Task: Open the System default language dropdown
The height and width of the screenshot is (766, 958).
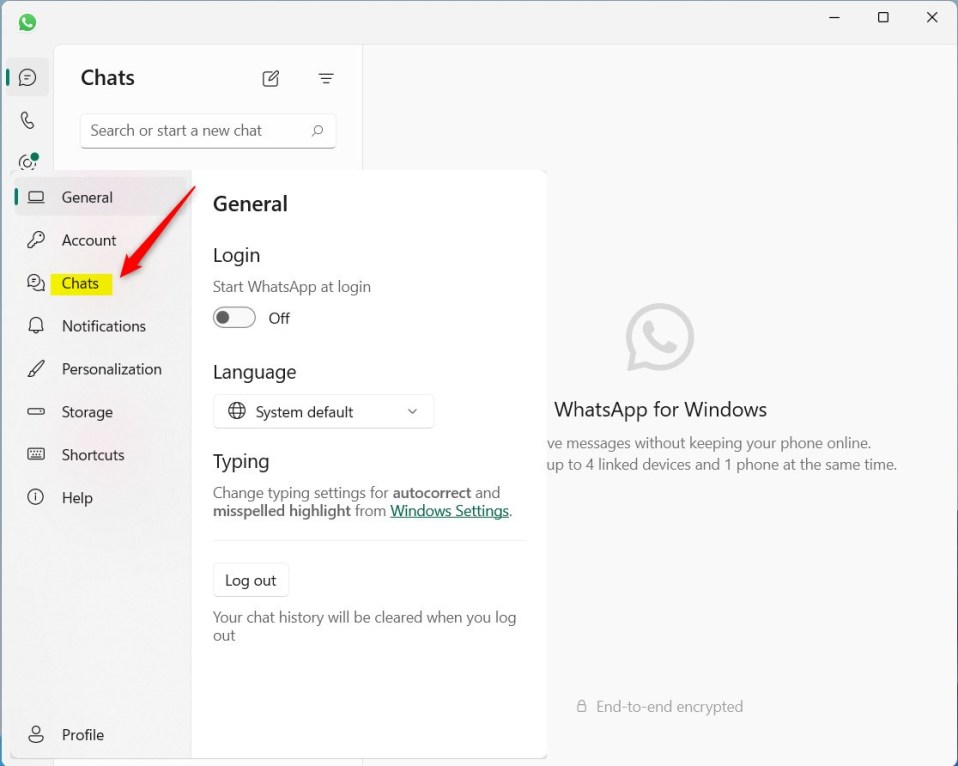Action: pyautogui.click(x=323, y=411)
